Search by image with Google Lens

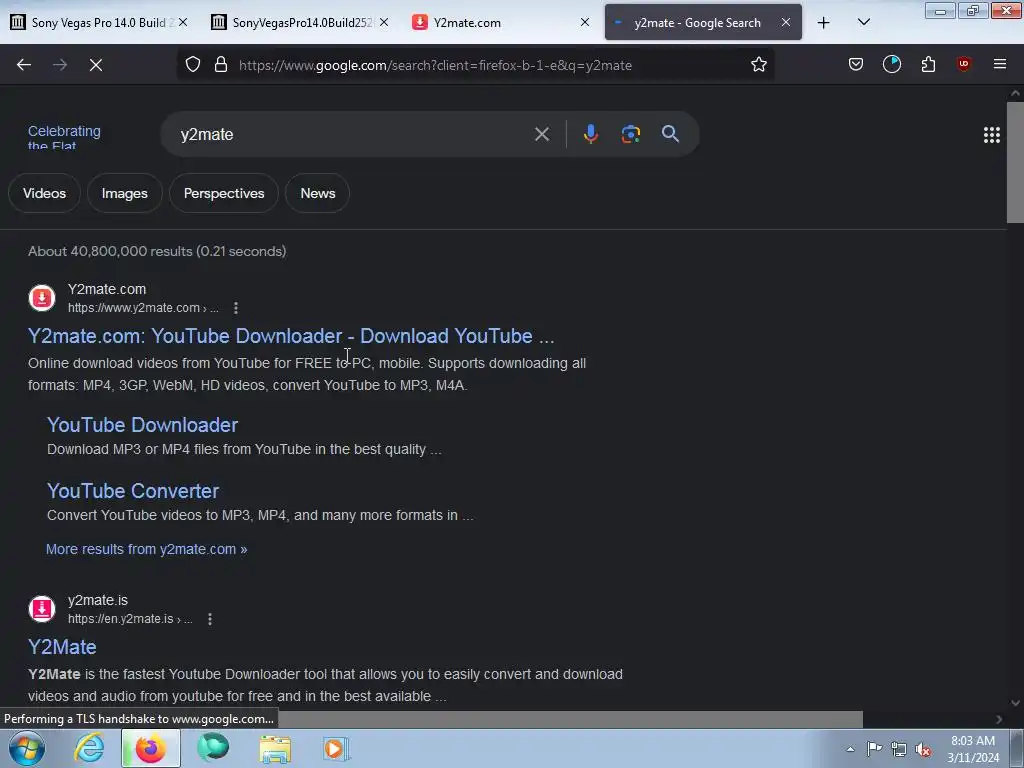point(630,134)
